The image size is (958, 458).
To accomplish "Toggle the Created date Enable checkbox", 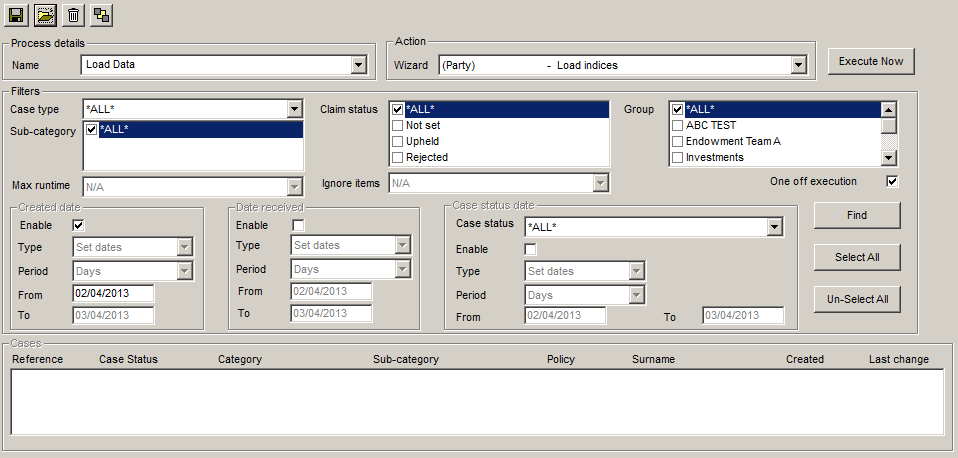I will pos(78,225).
